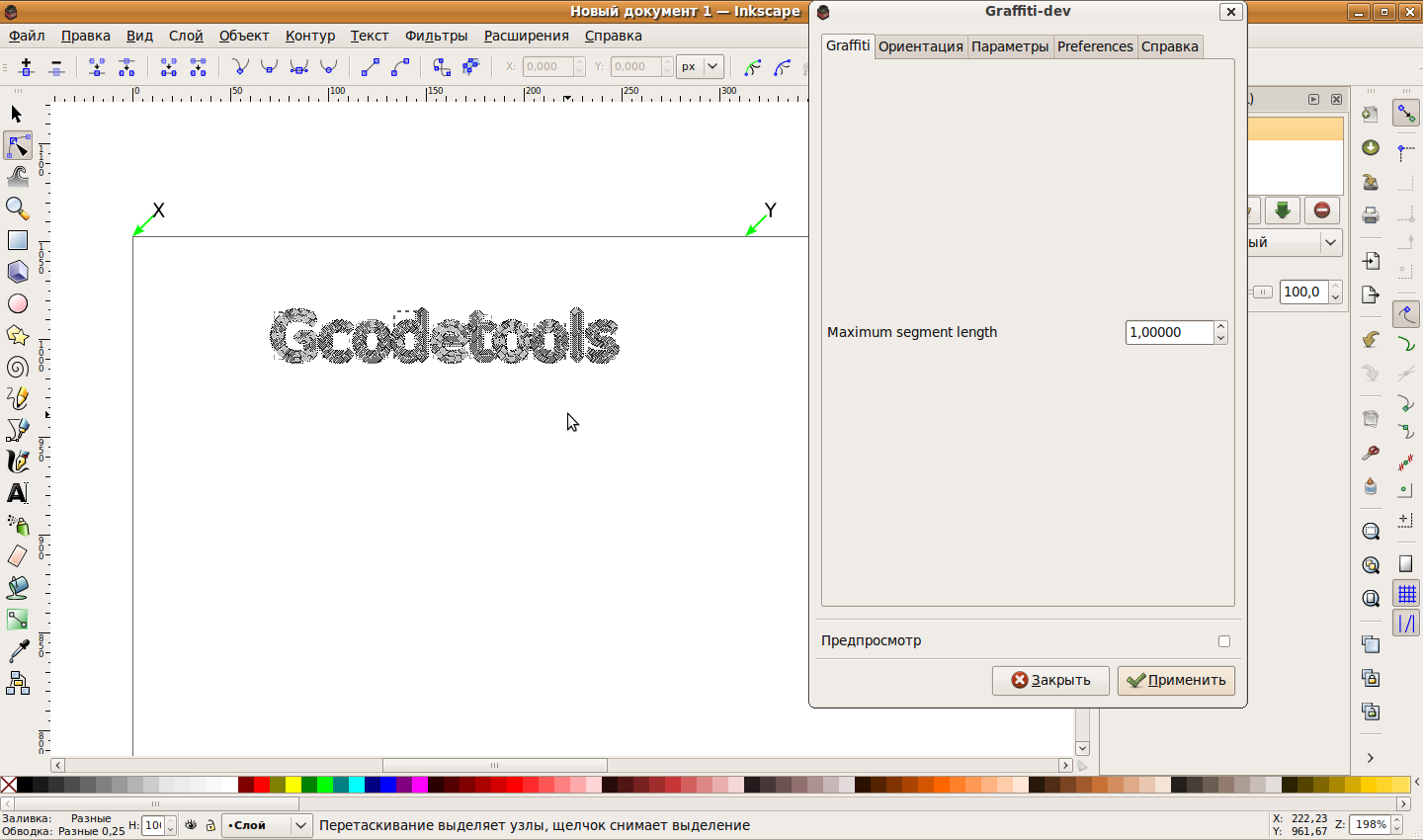The height and width of the screenshot is (840, 1423).
Task: Make selected segments straight lines
Action: [x=371, y=67]
